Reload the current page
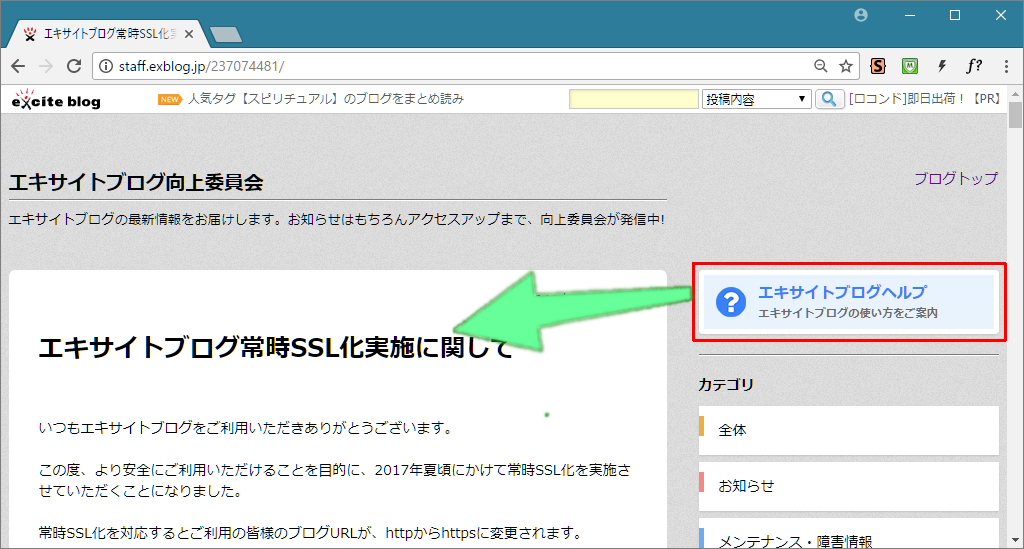The width and height of the screenshot is (1024, 549). (74, 66)
